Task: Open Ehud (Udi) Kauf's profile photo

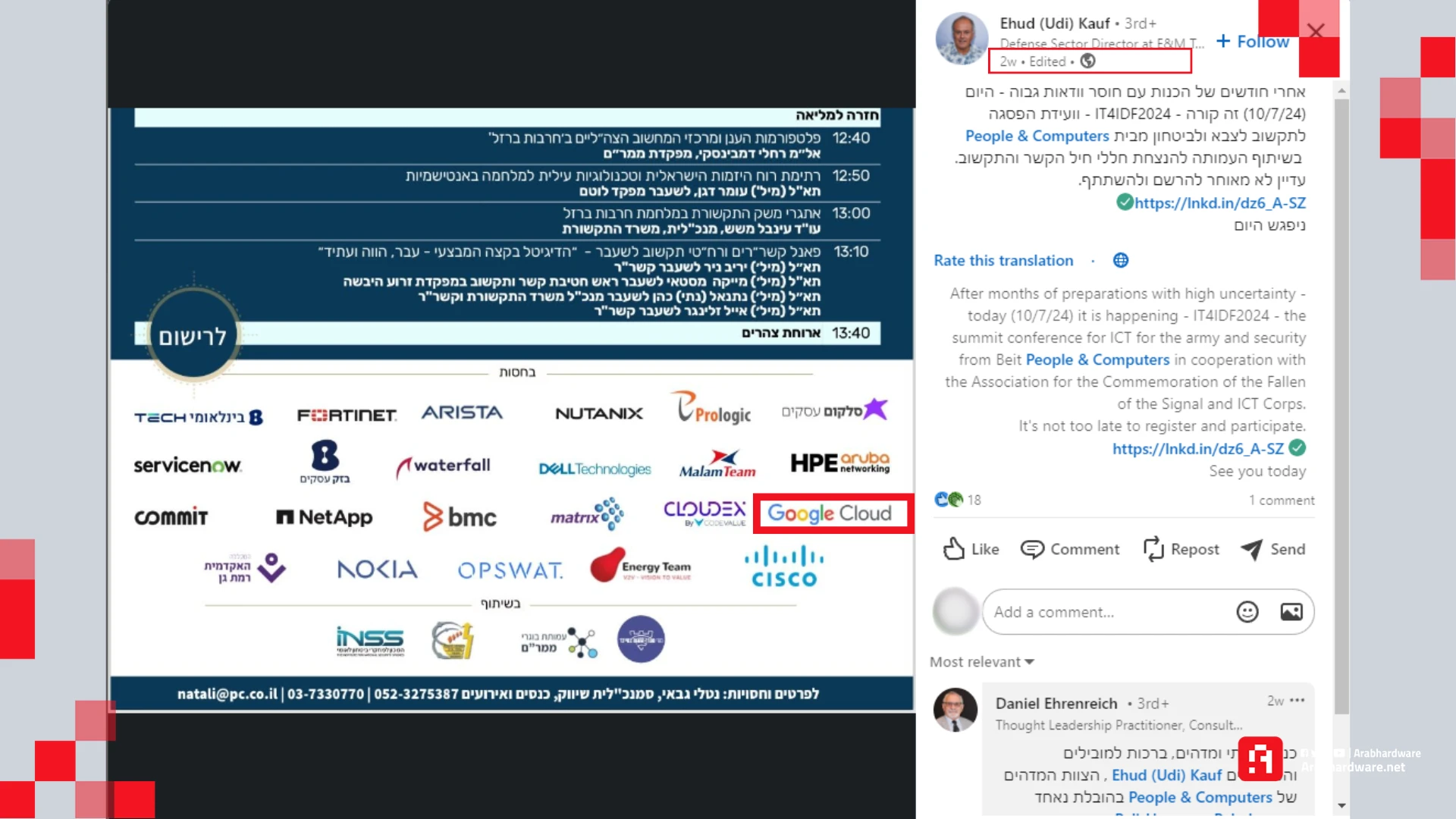Action: tap(962, 39)
